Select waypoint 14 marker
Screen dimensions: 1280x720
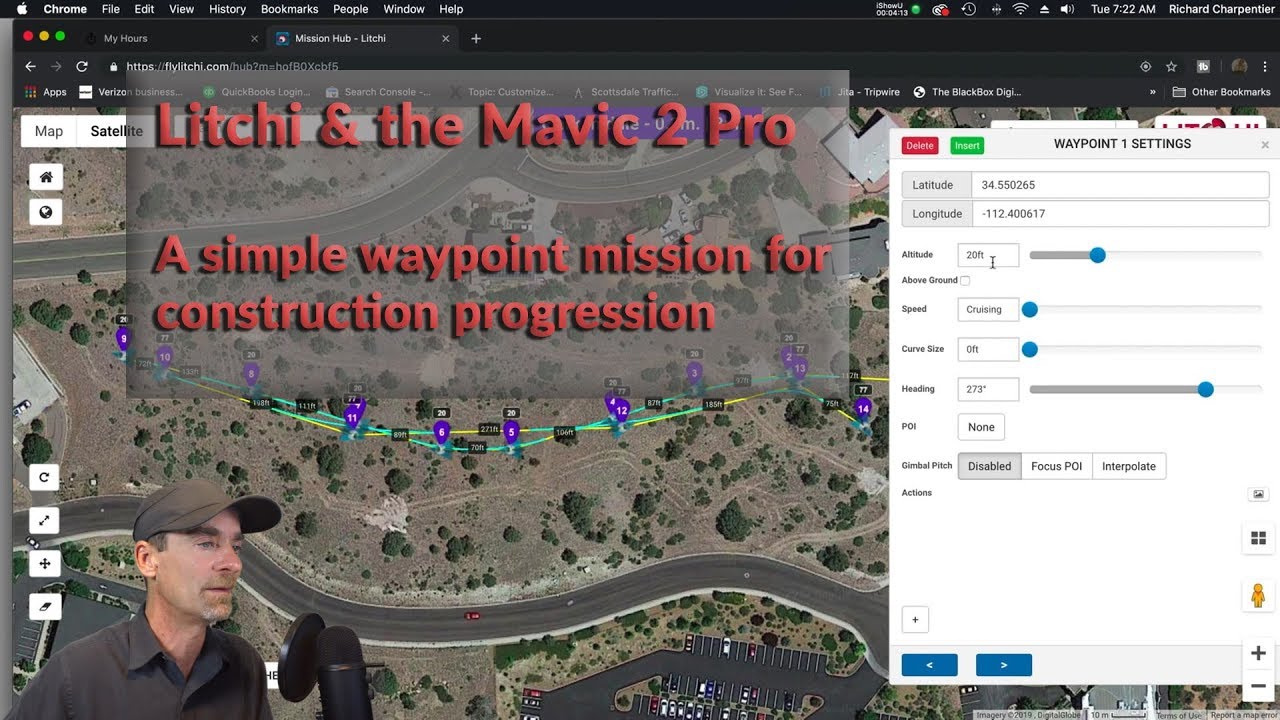click(863, 409)
